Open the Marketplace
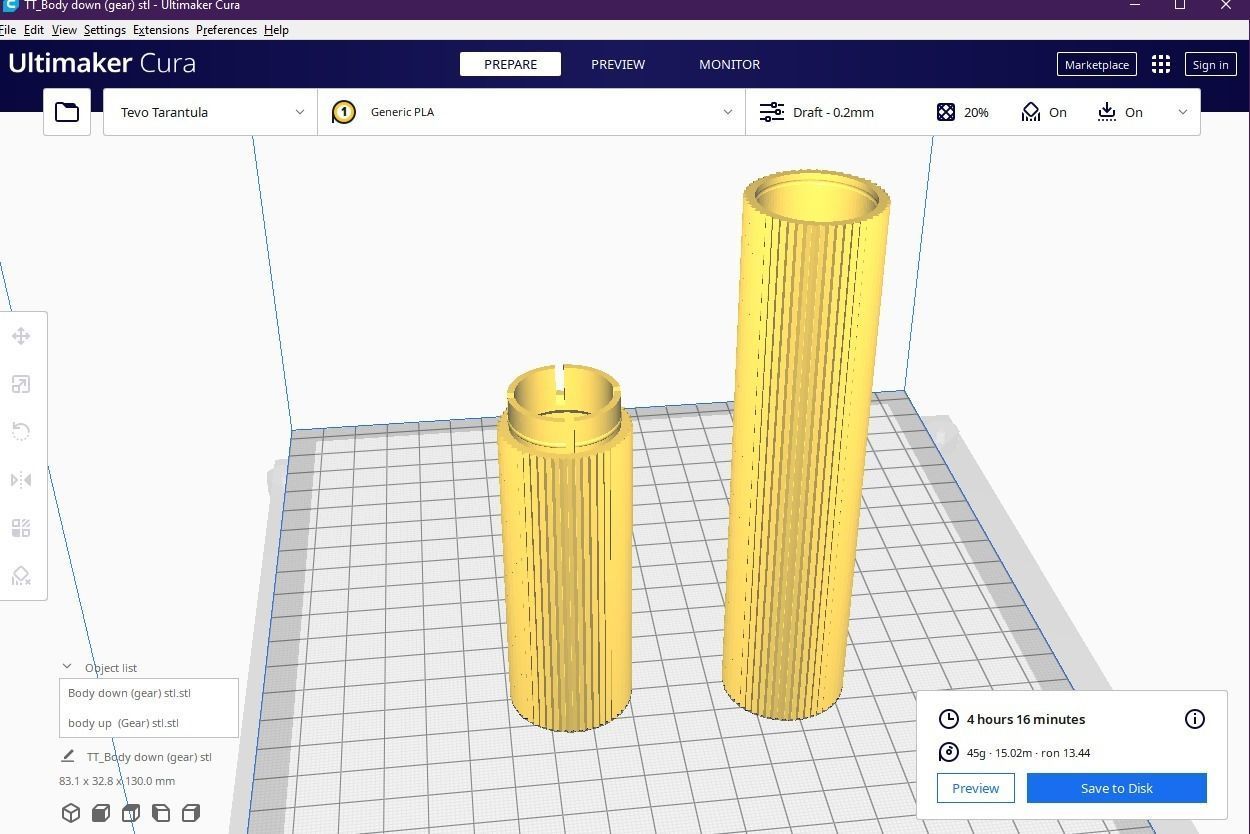This screenshot has height=834, width=1250. pyautogui.click(x=1096, y=64)
